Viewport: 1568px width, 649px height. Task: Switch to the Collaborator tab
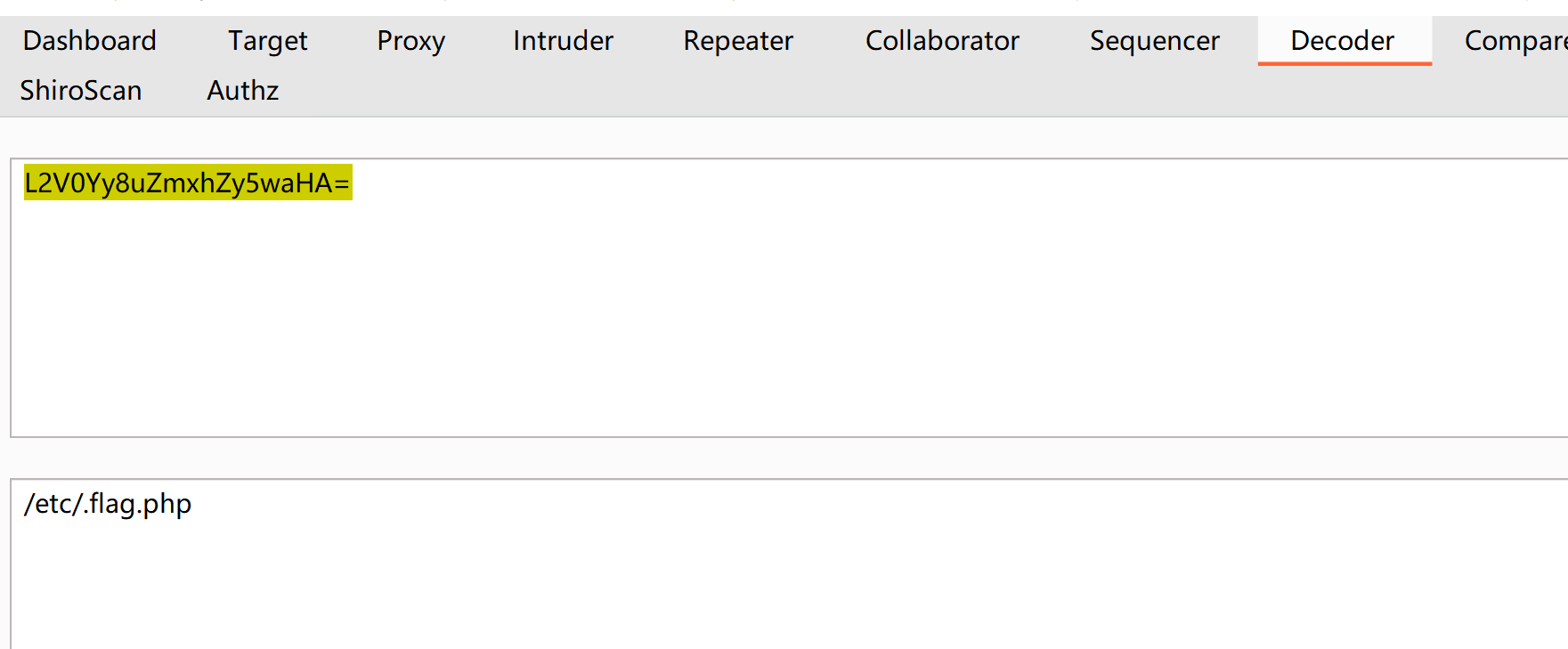[941, 41]
